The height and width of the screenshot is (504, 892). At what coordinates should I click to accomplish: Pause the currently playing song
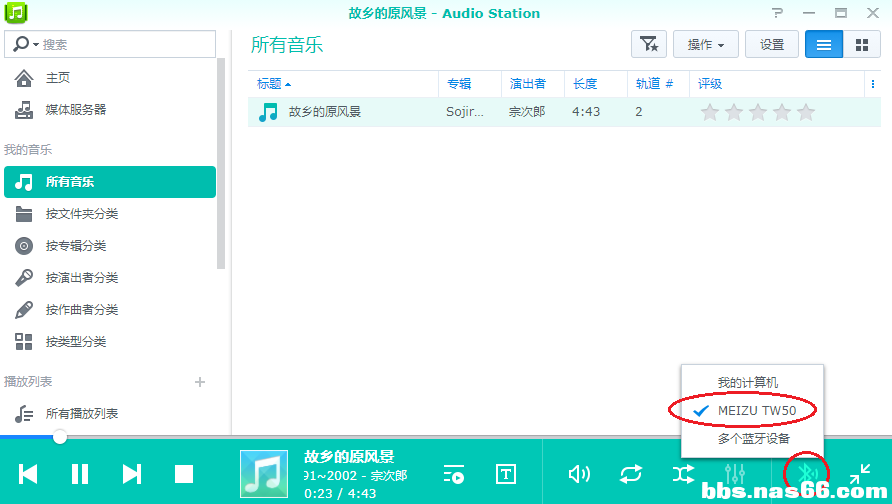(x=80, y=474)
